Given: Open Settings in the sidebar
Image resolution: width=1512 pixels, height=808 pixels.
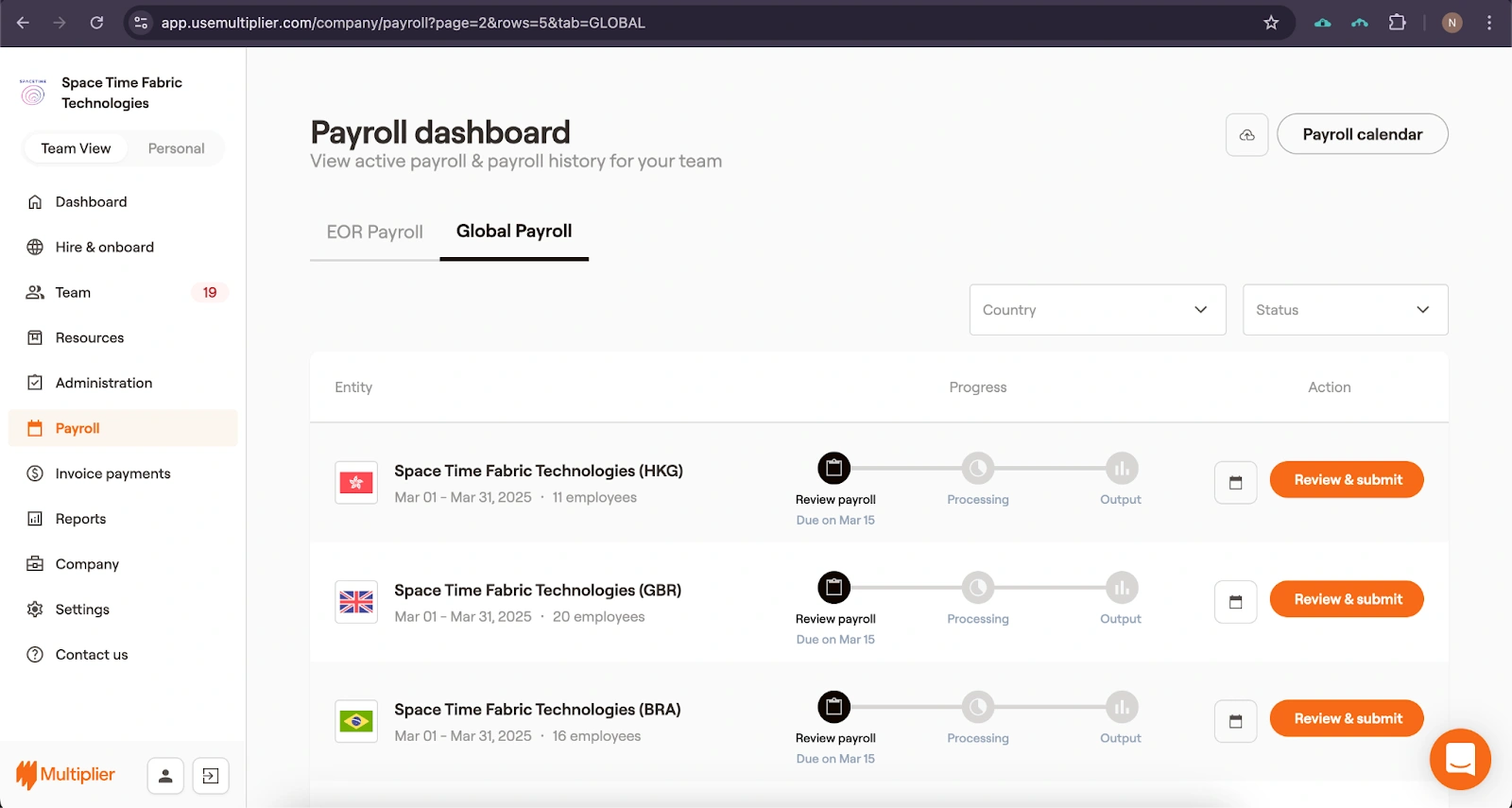Looking at the screenshot, I should pos(123,610).
